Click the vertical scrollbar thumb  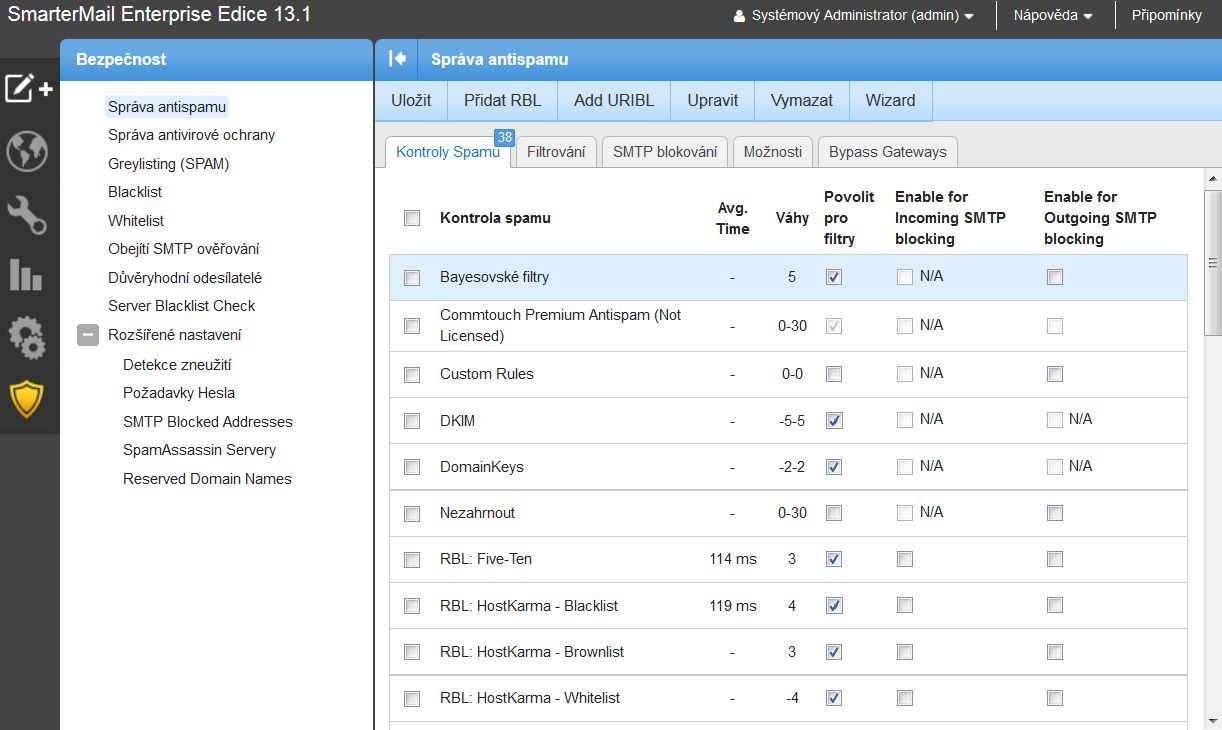click(1213, 262)
